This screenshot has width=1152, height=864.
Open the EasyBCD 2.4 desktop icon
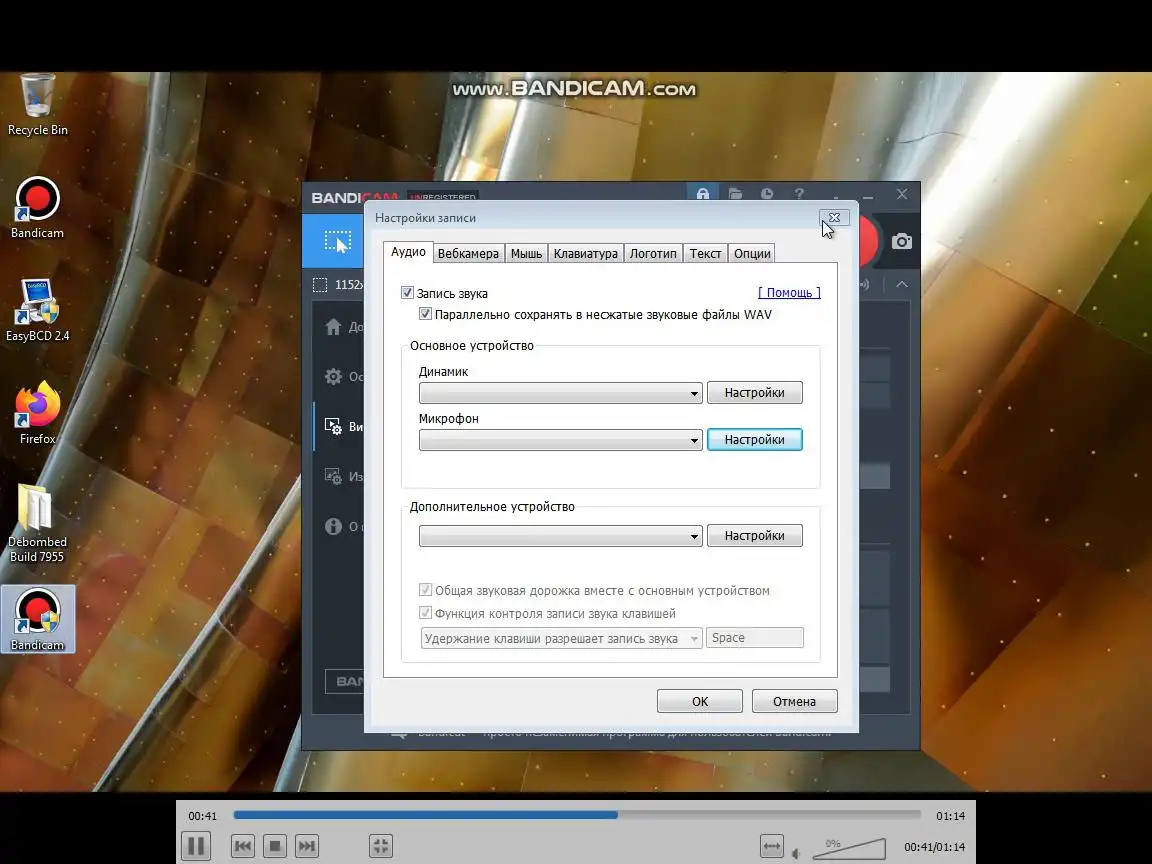37,311
